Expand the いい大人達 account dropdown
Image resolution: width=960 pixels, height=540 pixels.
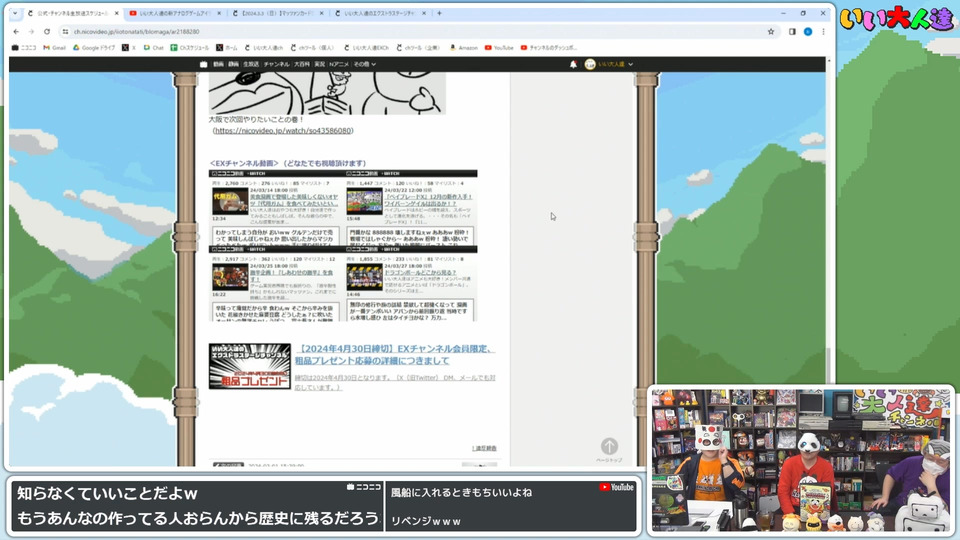point(609,64)
